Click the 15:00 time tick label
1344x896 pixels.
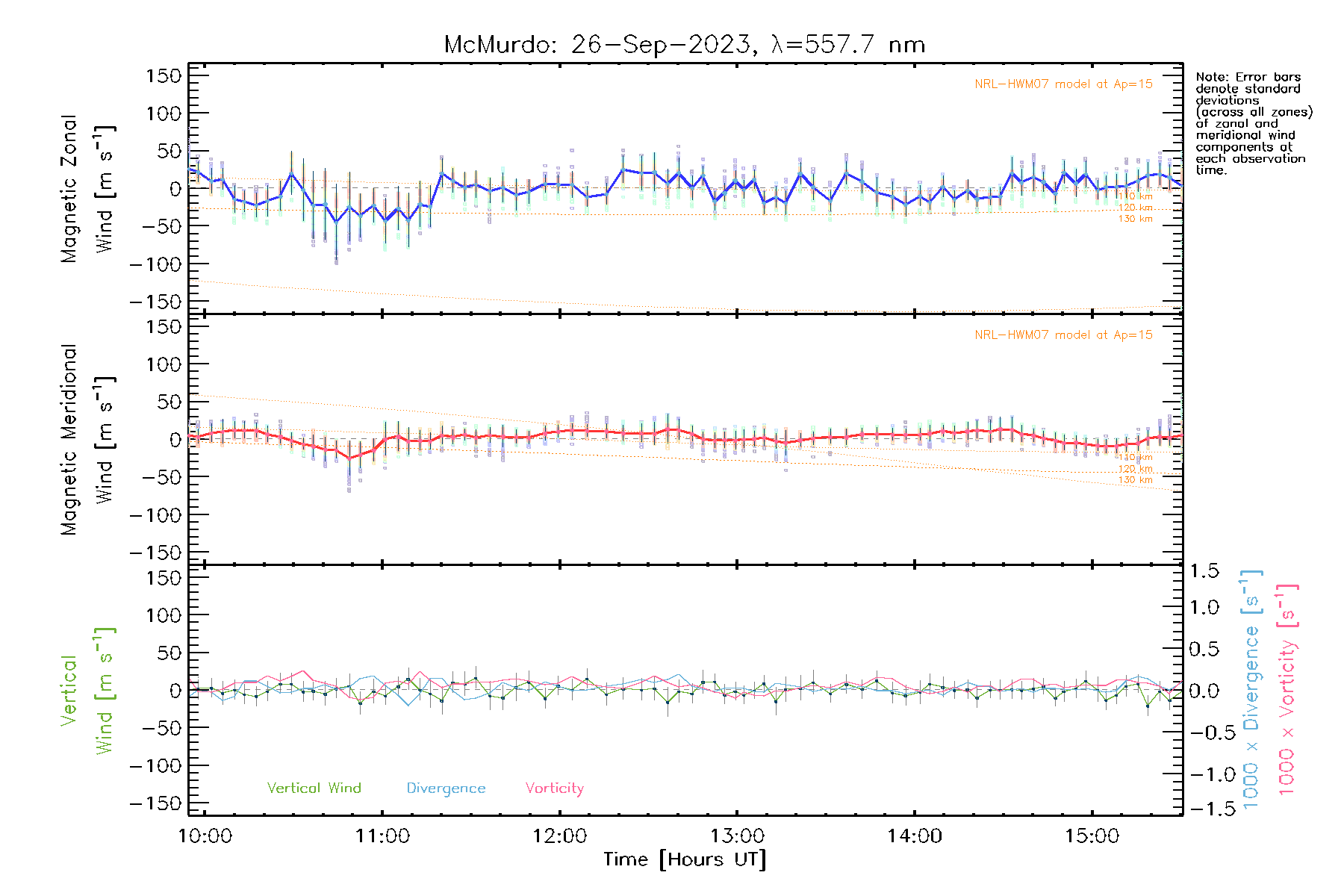click(x=1092, y=836)
